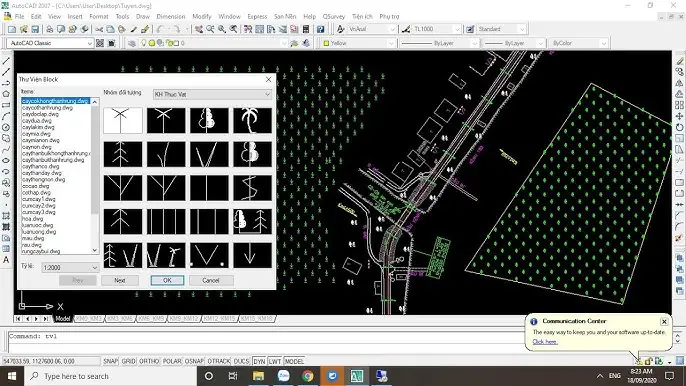686x386 pixels.
Task: Open the VnArial text style dropdown
Action: [372, 29]
